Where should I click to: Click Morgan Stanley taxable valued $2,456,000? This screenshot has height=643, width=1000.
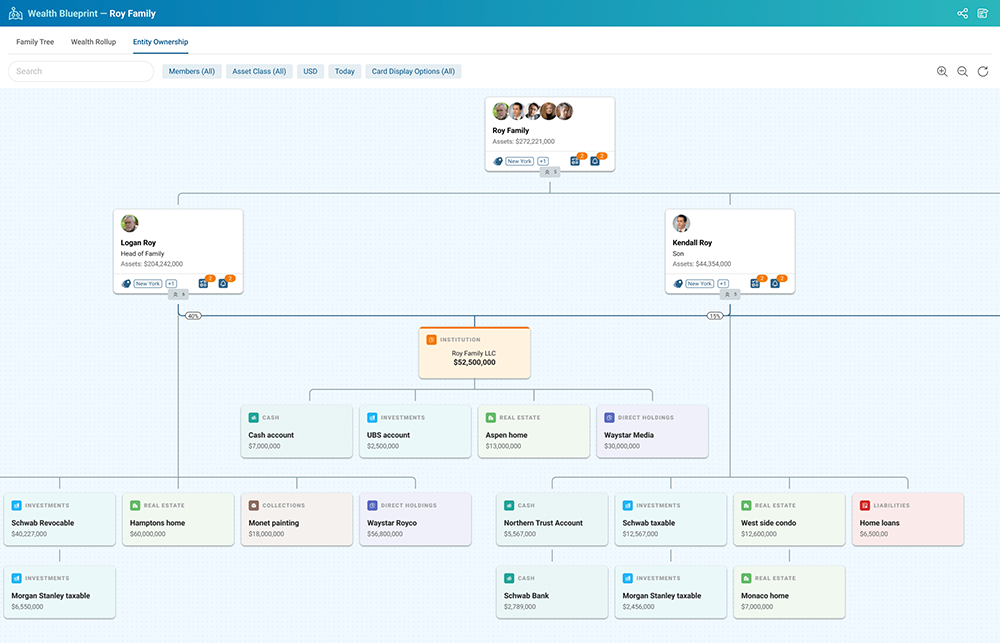[662, 596]
